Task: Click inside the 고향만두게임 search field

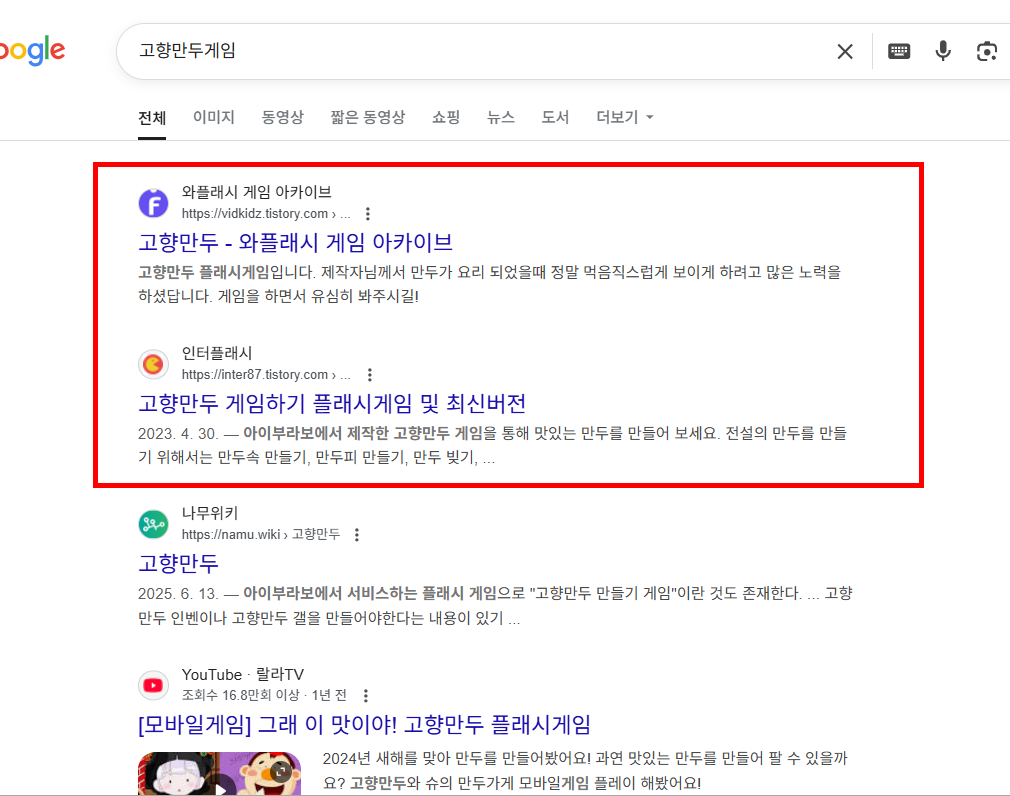Action: [x=477, y=51]
